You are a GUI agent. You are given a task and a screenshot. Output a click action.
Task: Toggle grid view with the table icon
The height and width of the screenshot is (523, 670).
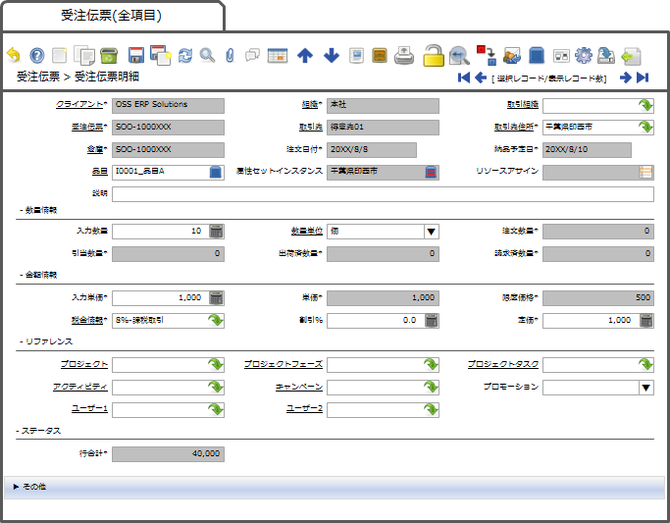pyautogui.click(x=278, y=56)
